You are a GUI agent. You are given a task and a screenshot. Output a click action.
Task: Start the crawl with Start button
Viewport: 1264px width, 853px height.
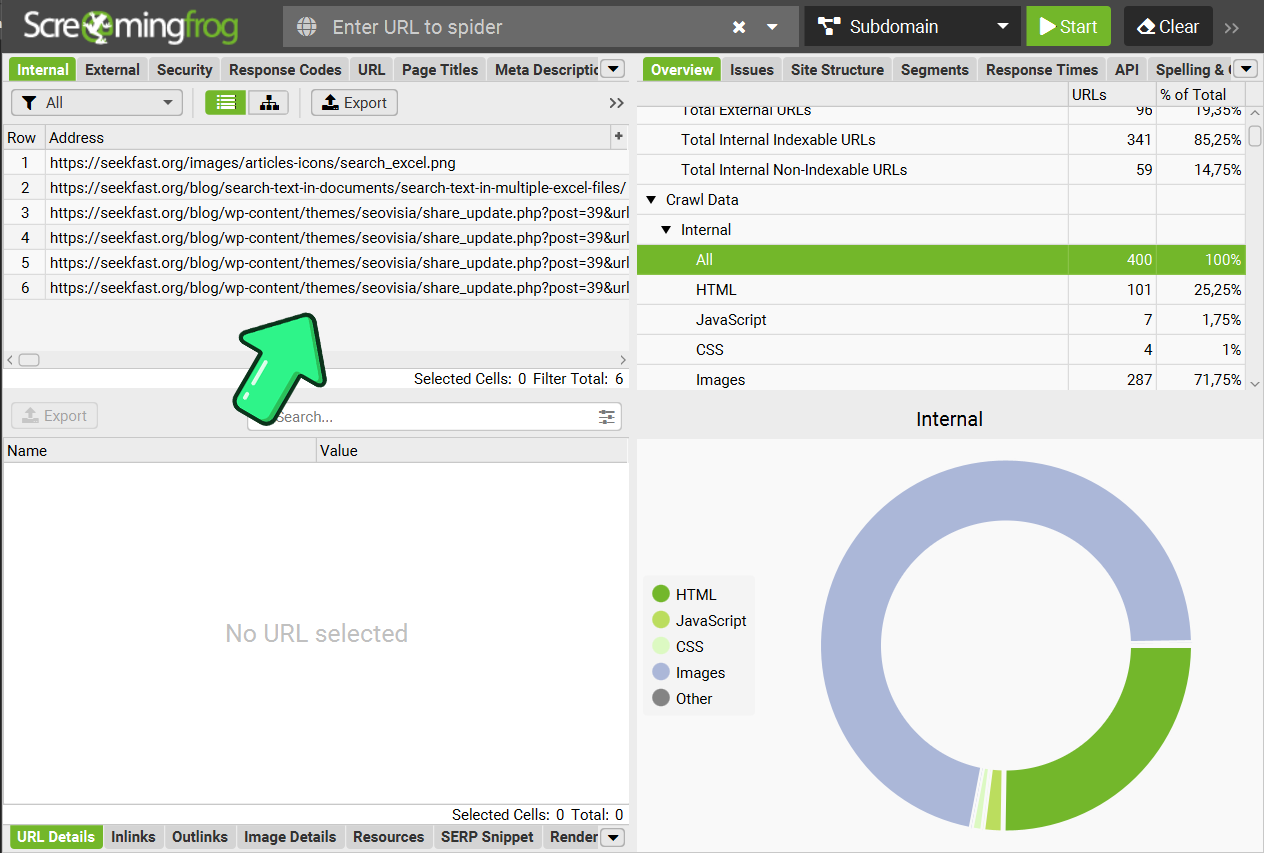point(1067,27)
